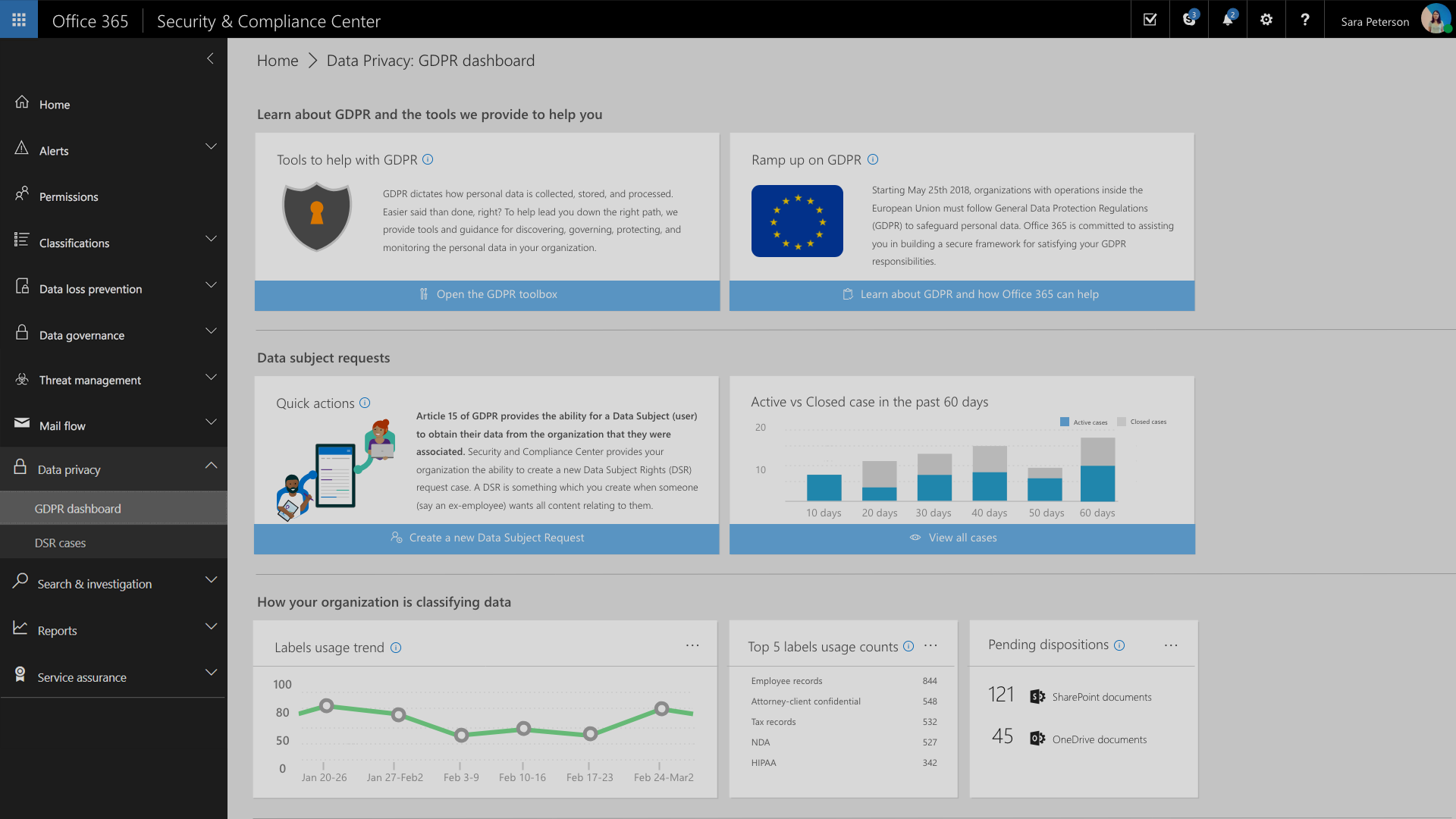Open Help from the top bar
Image resolution: width=1456 pixels, height=819 pixels.
(x=1304, y=19)
